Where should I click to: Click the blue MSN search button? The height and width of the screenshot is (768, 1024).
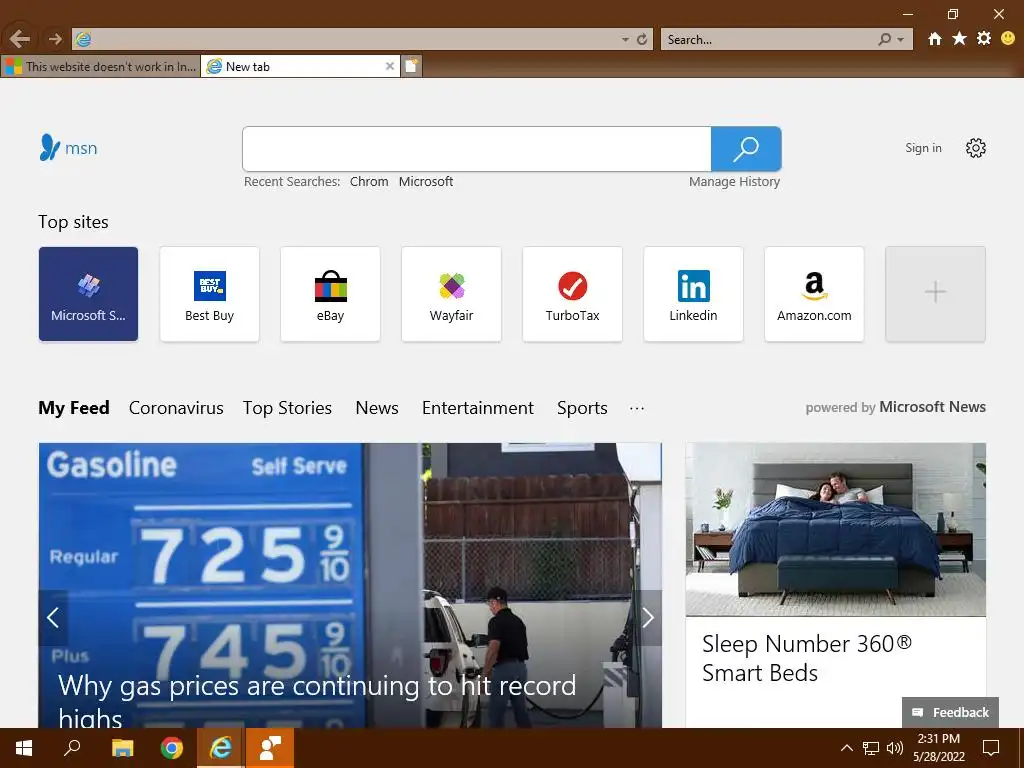(x=746, y=149)
